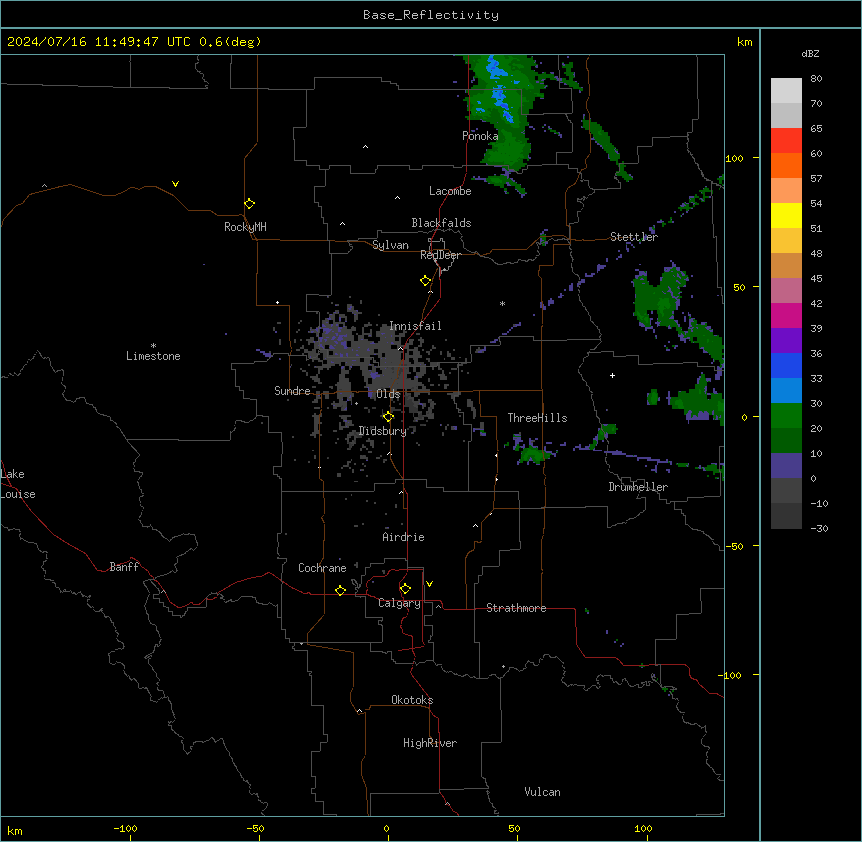Screen dimensions: 862x842
Task: Click the Vulcan city label
Action: [x=542, y=792]
